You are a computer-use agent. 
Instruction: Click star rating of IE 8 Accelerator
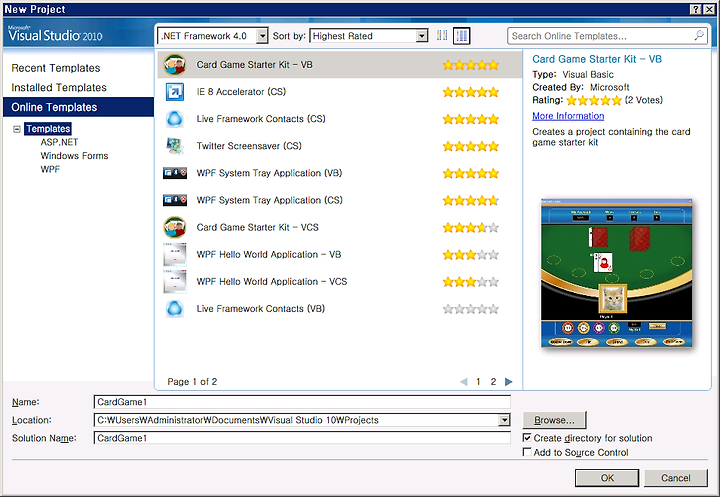tap(471, 92)
